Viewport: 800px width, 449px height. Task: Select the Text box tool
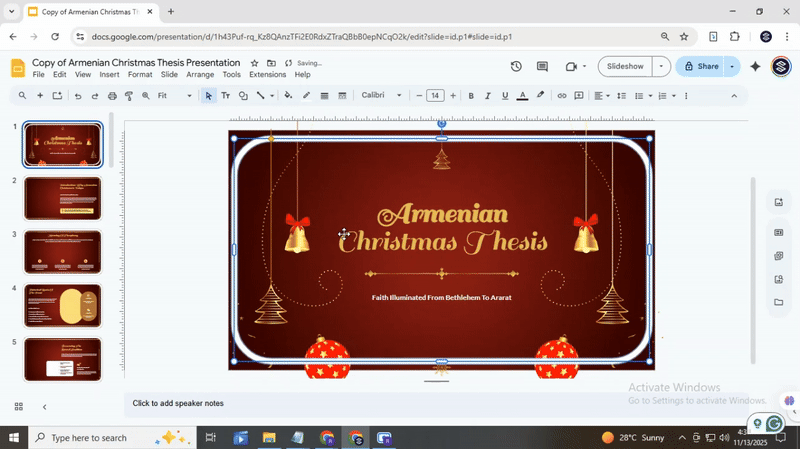[x=225, y=96]
